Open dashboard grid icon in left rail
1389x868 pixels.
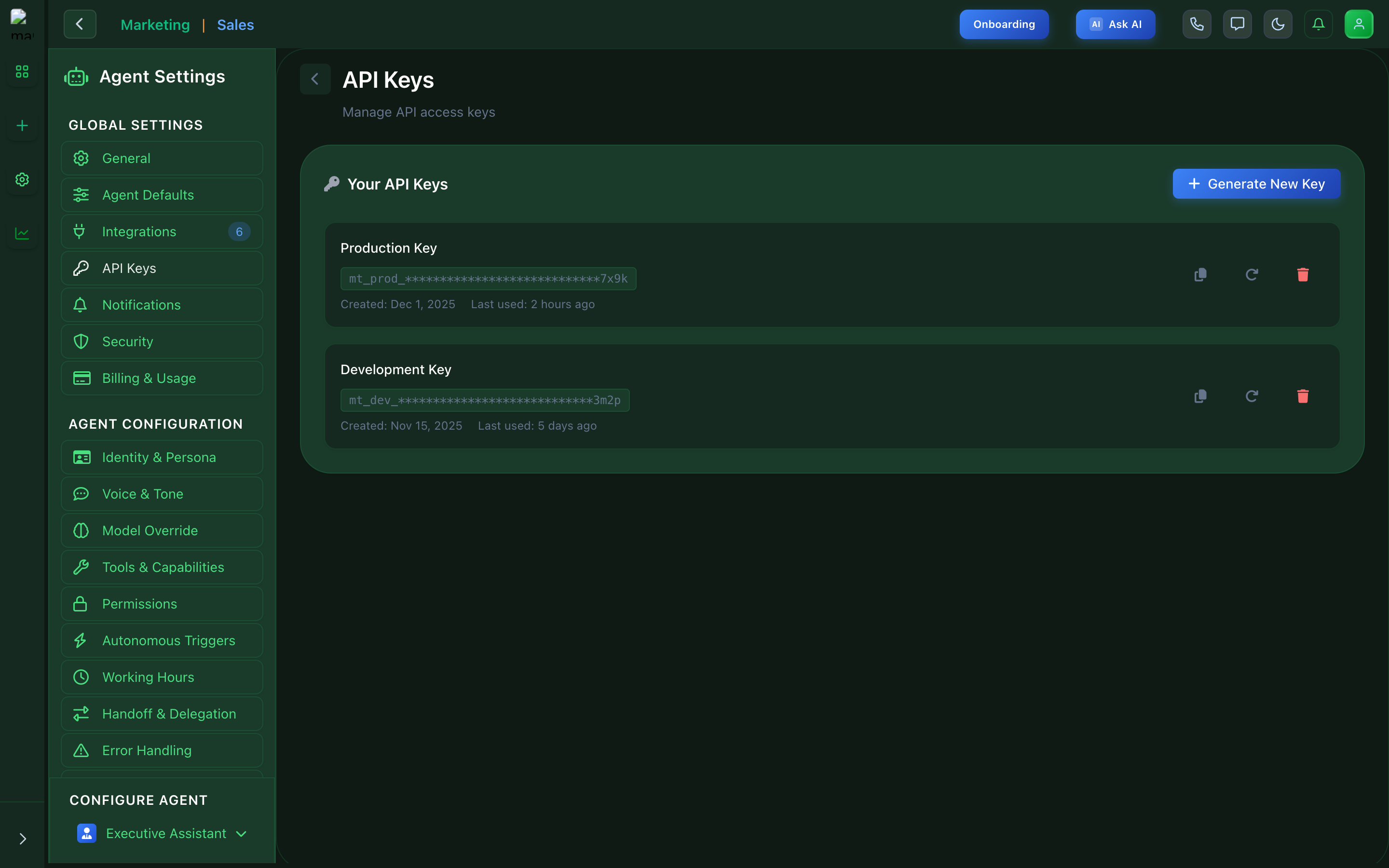coord(22,71)
